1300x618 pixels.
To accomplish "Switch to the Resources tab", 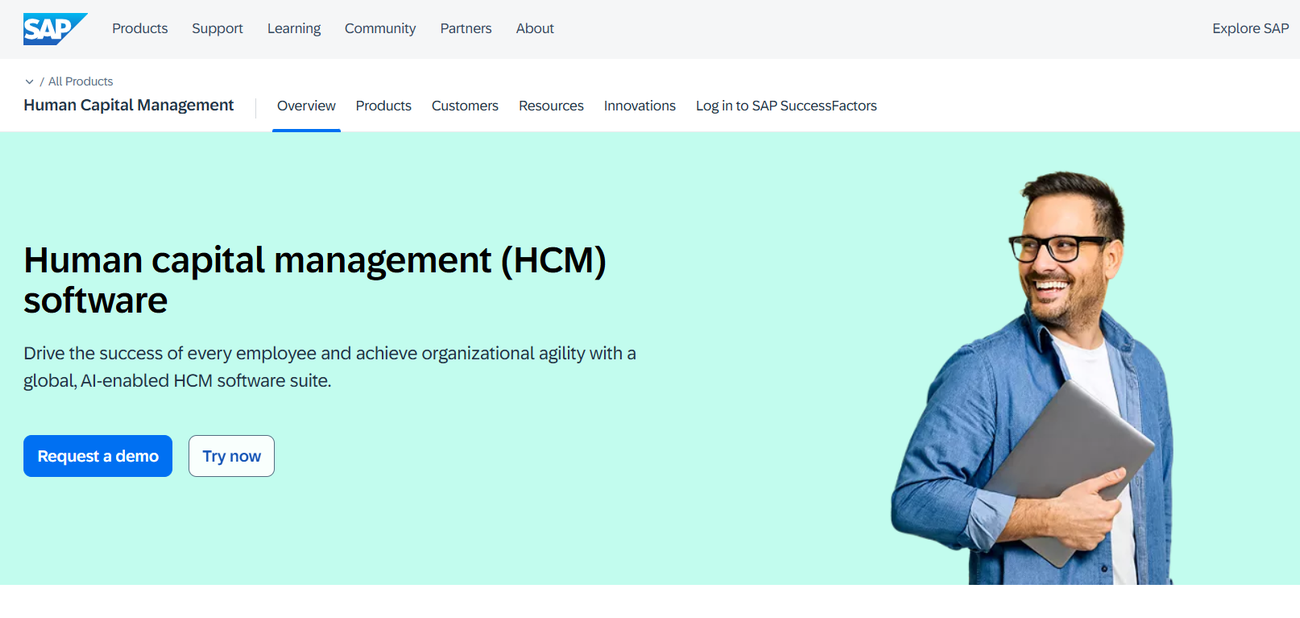I will click(x=551, y=105).
